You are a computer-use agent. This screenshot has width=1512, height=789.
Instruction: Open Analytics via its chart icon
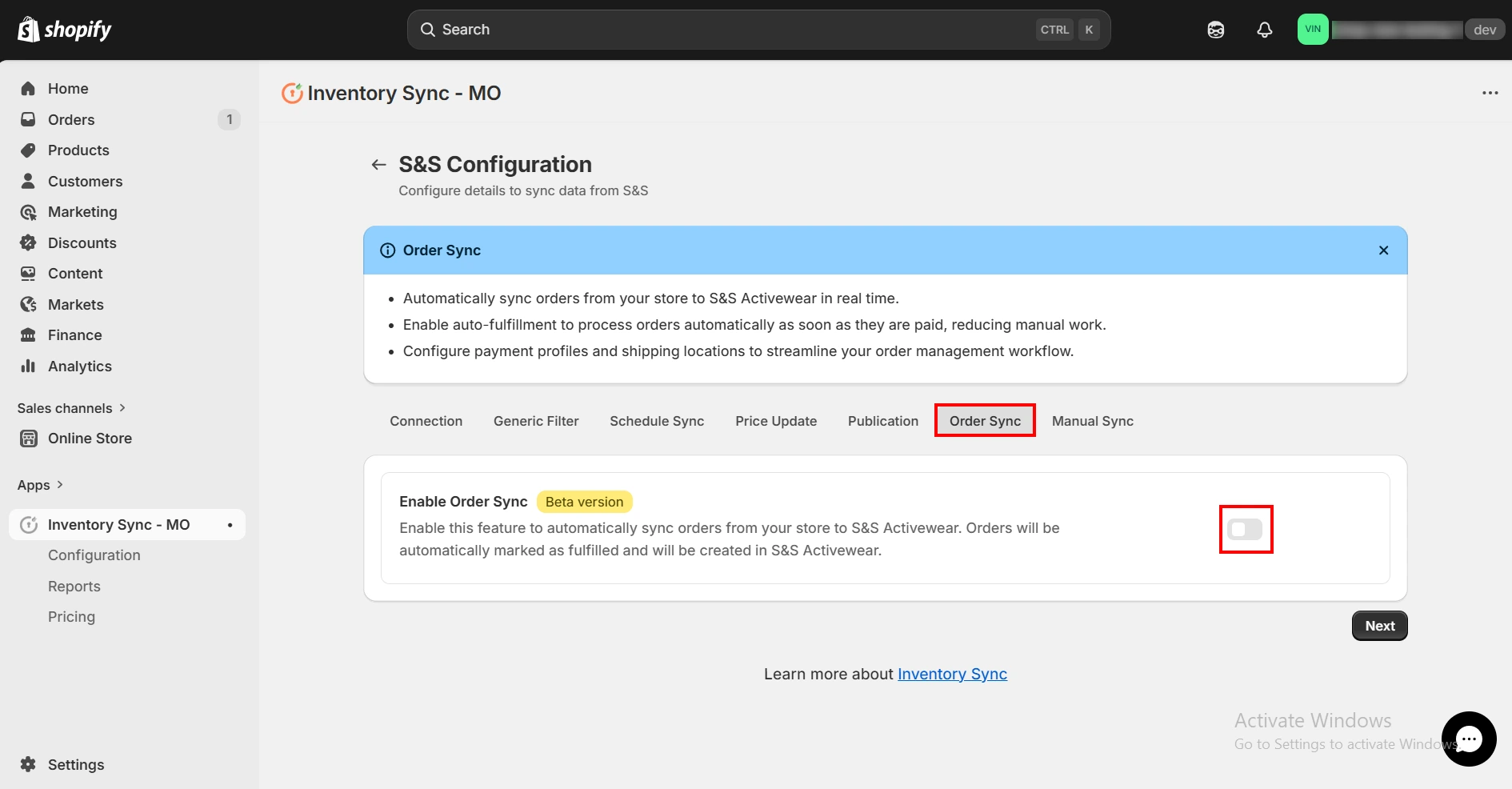28,366
